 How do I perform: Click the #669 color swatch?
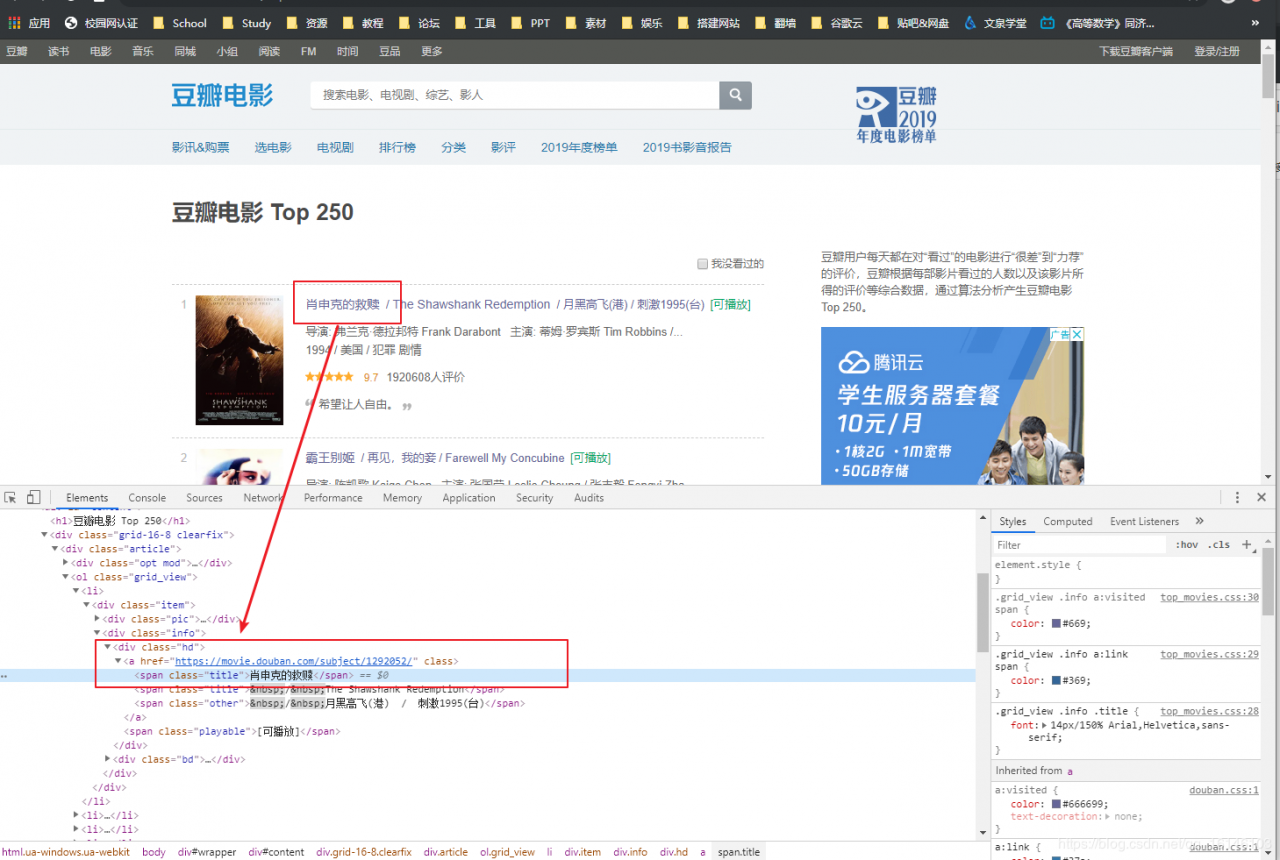[1056, 623]
